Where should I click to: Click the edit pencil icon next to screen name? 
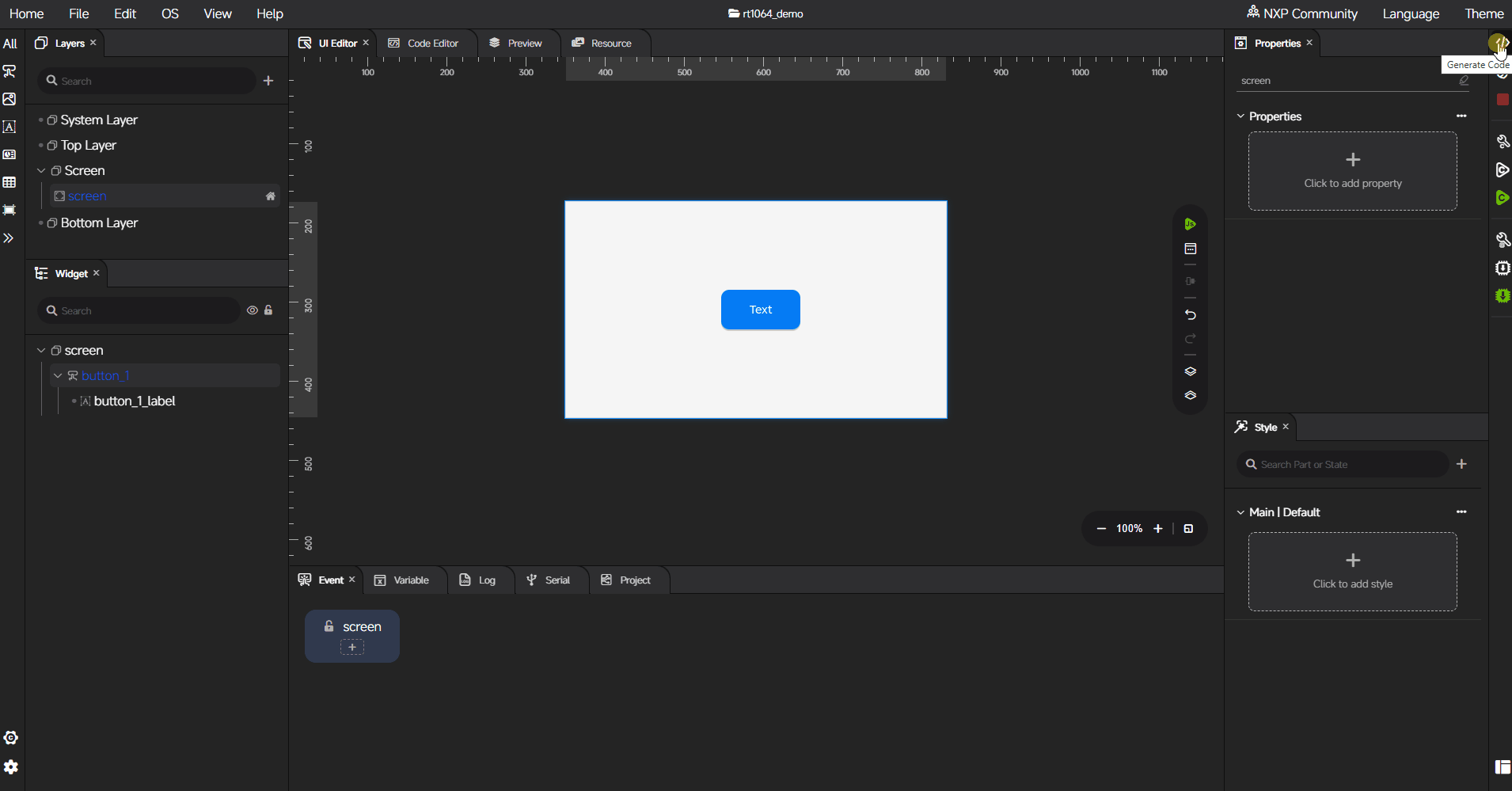click(x=1464, y=81)
